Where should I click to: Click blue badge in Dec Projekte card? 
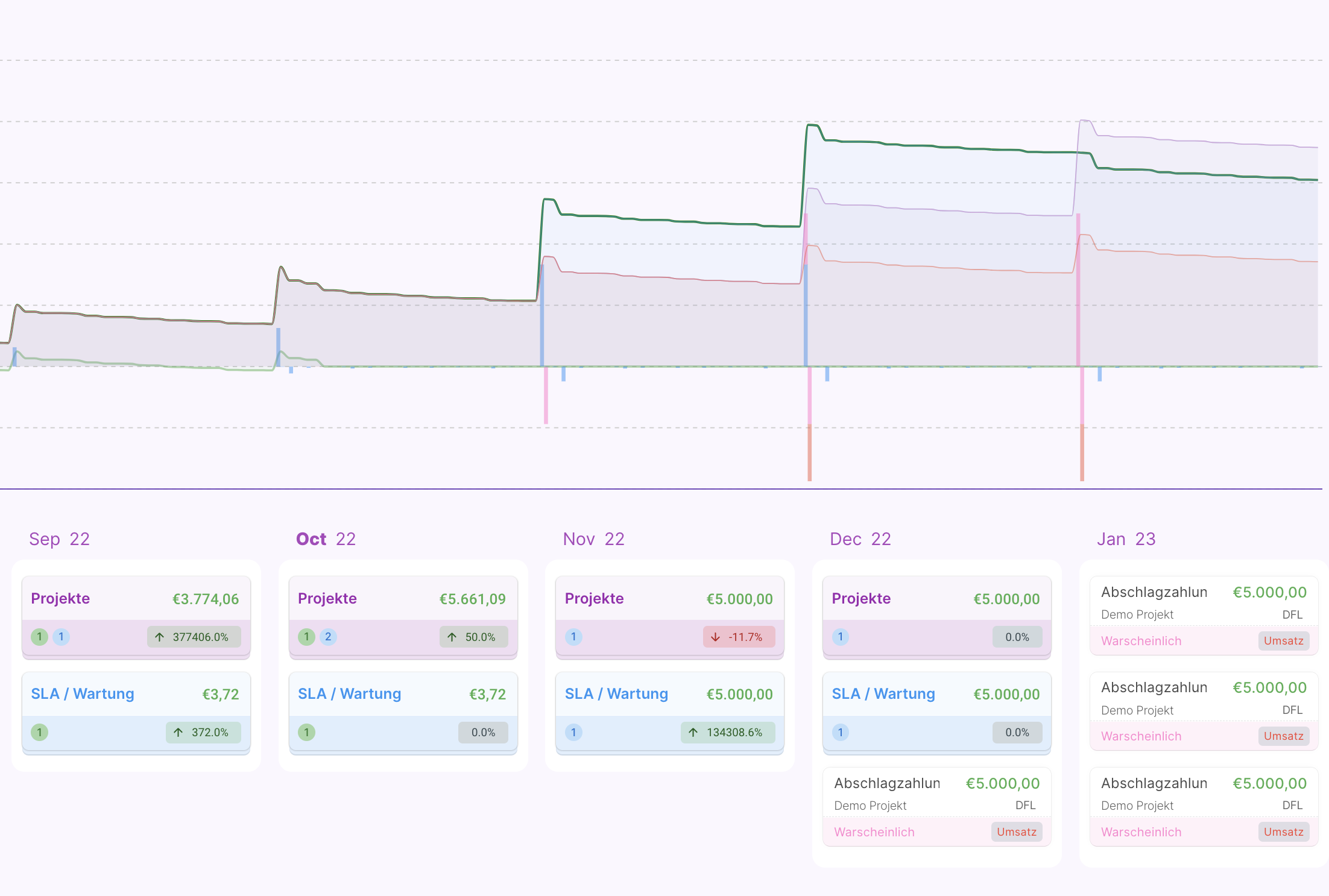(840, 637)
